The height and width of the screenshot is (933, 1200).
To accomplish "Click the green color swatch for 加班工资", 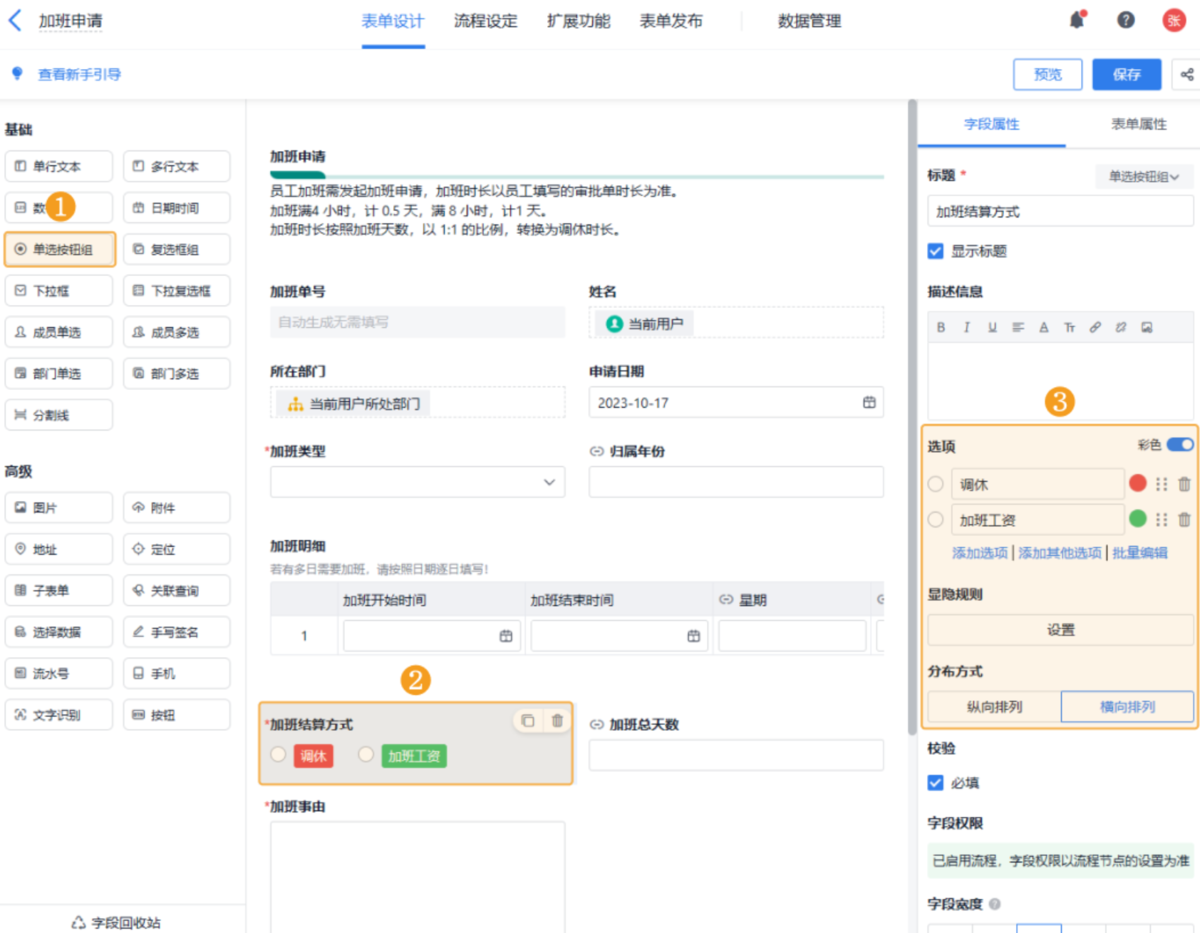I will tap(1137, 519).
